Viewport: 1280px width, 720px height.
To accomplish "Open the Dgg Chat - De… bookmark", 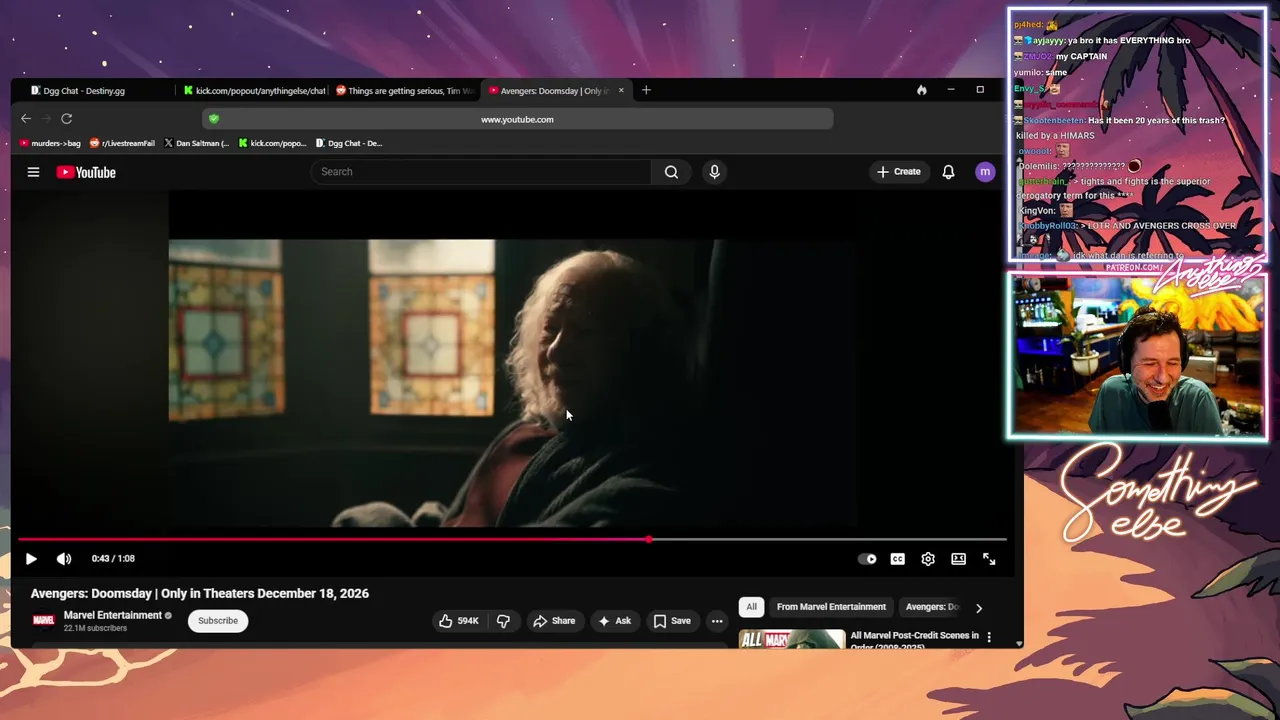I will point(349,143).
